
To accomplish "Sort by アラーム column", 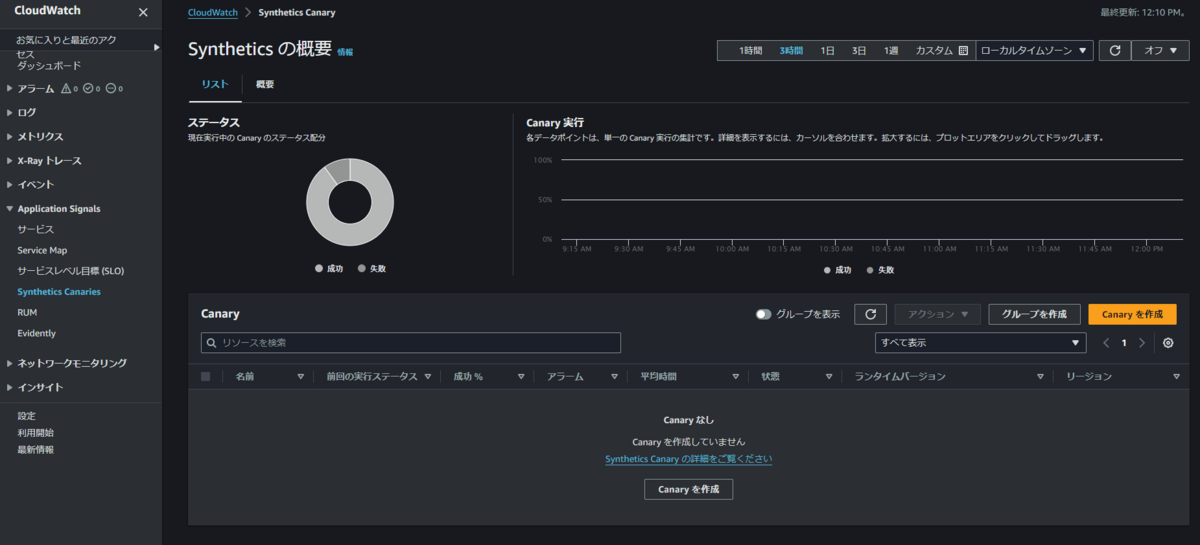I will 615,377.
